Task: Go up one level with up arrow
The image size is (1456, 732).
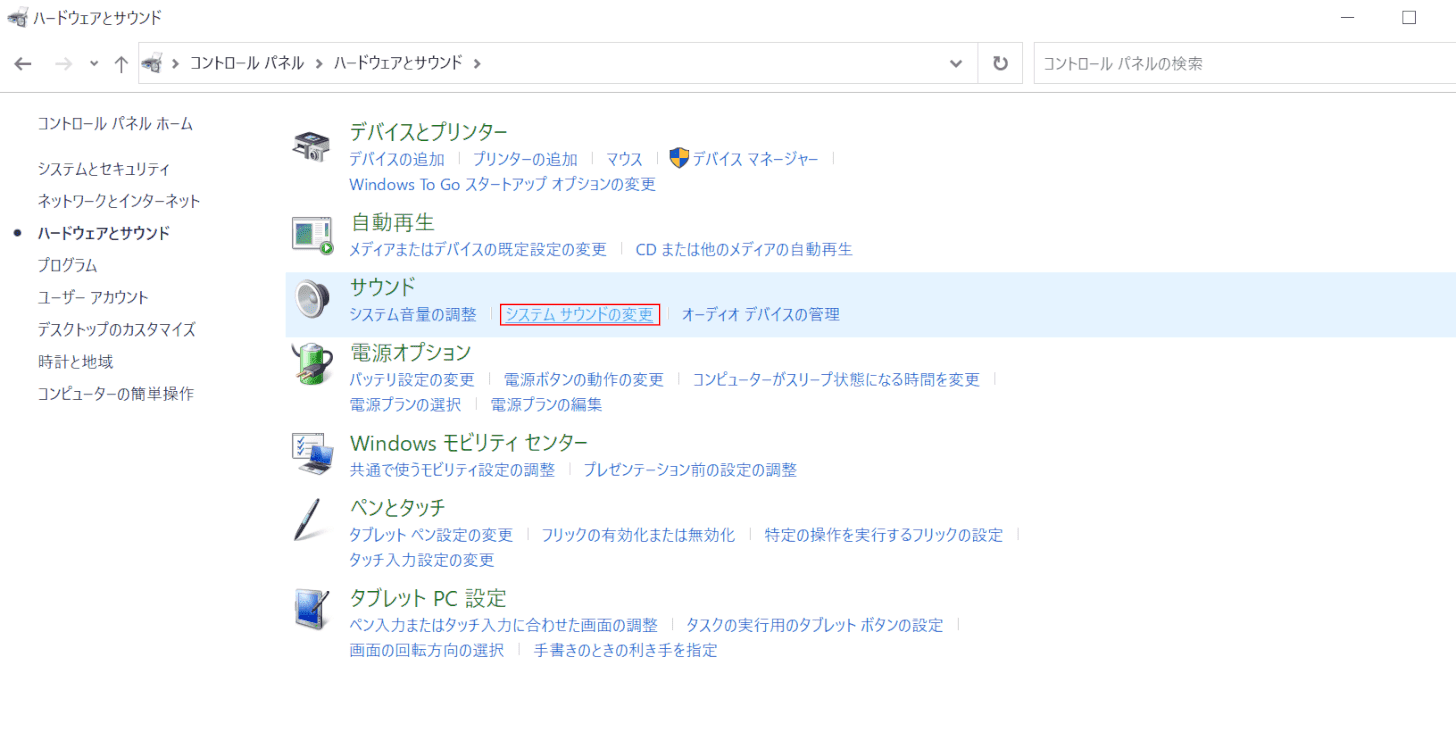Action: point(121,63)
